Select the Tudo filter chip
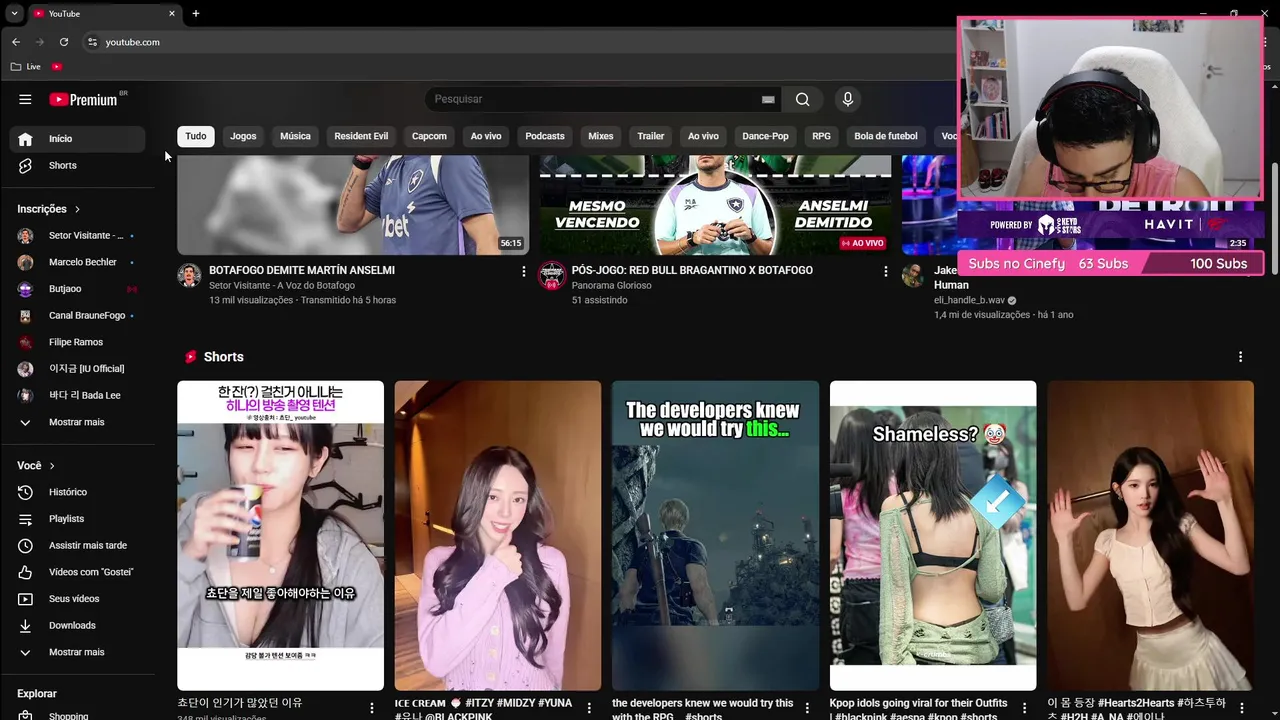The width and height of the screenshot is (1280, 720). pos(196,136)
